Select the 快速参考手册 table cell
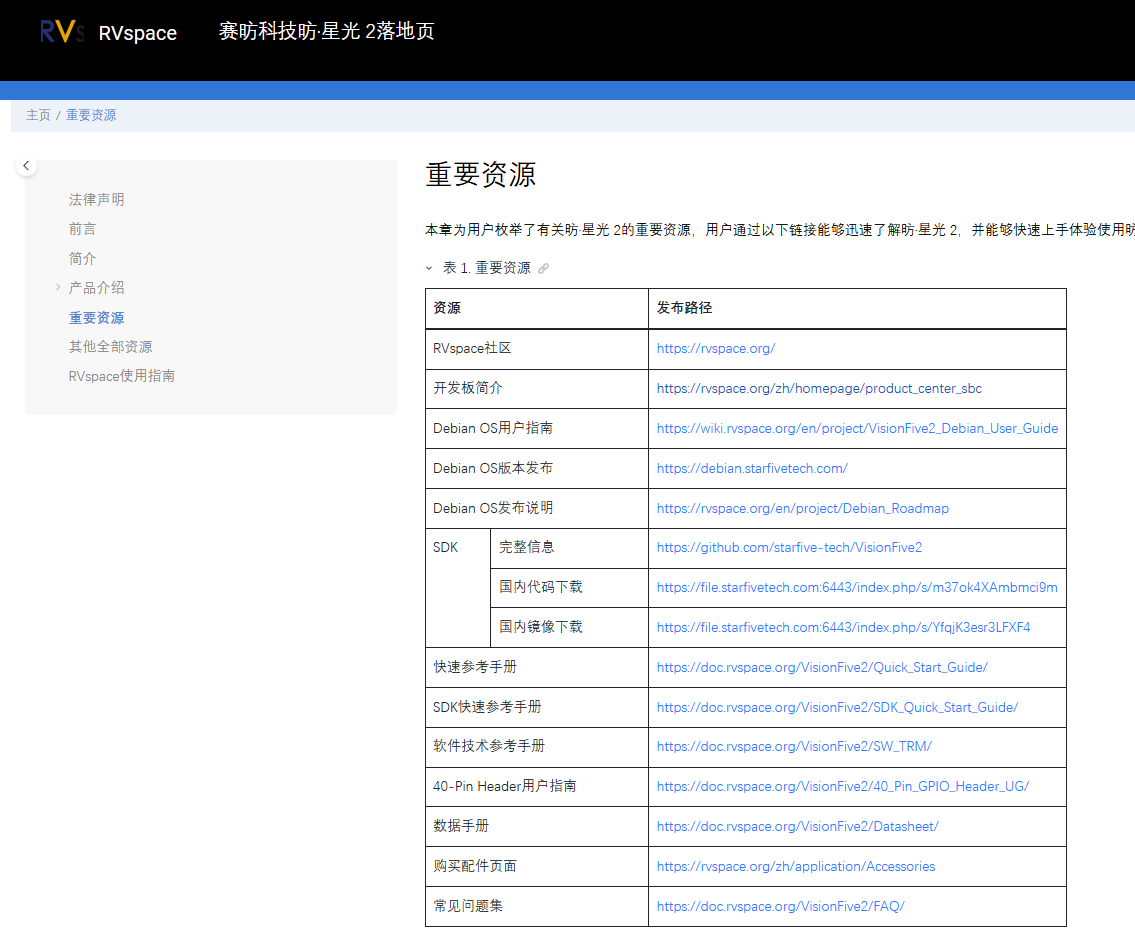 coord(537,668)
